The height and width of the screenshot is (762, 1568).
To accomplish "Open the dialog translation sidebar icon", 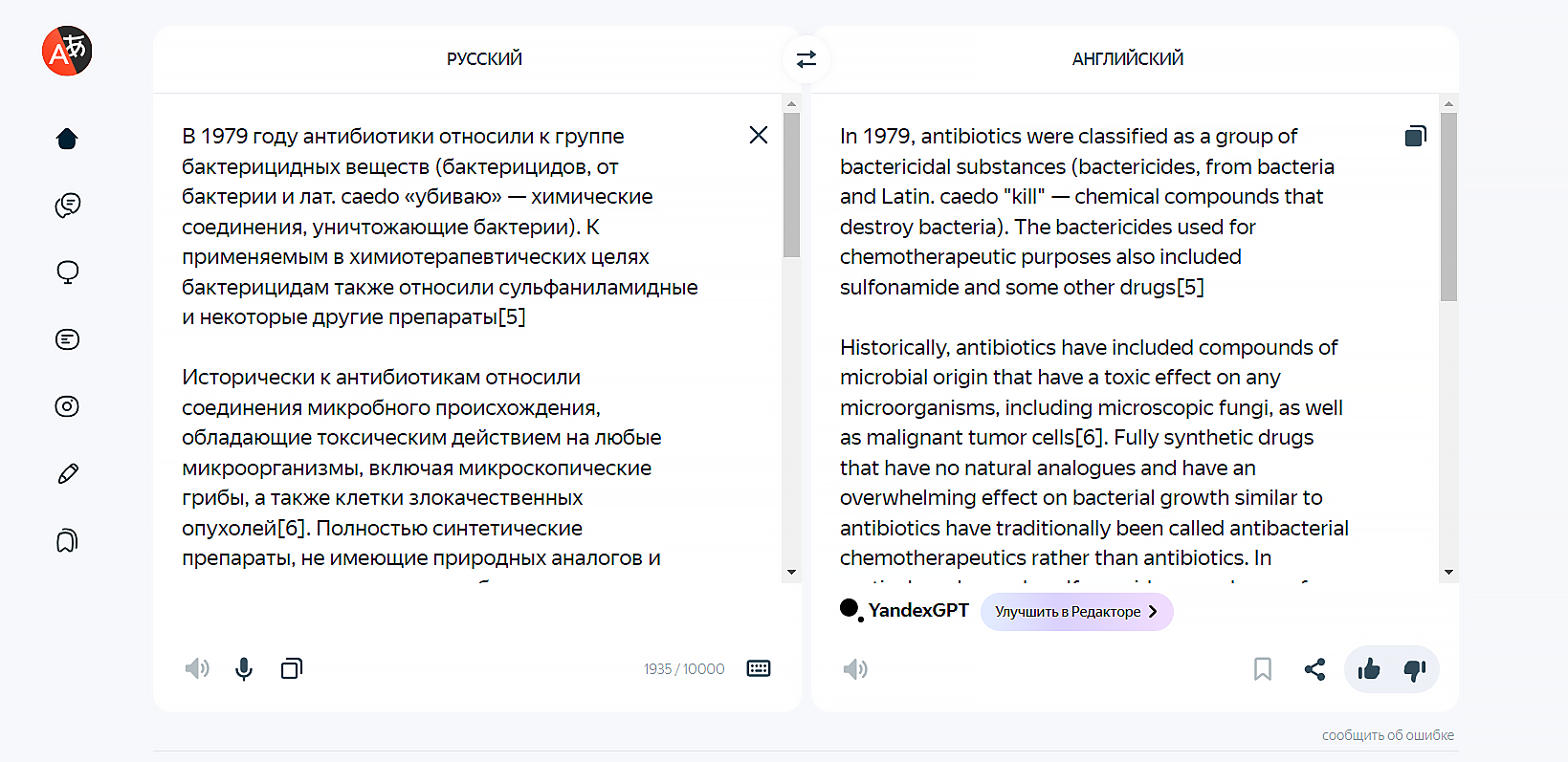I will [x=67, y=206].
